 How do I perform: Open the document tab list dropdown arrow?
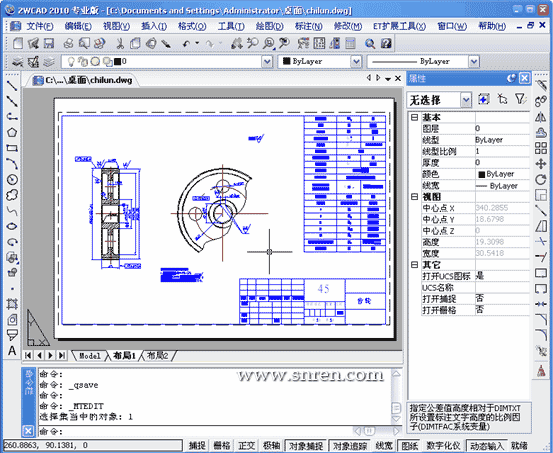(x=388, y=79)
